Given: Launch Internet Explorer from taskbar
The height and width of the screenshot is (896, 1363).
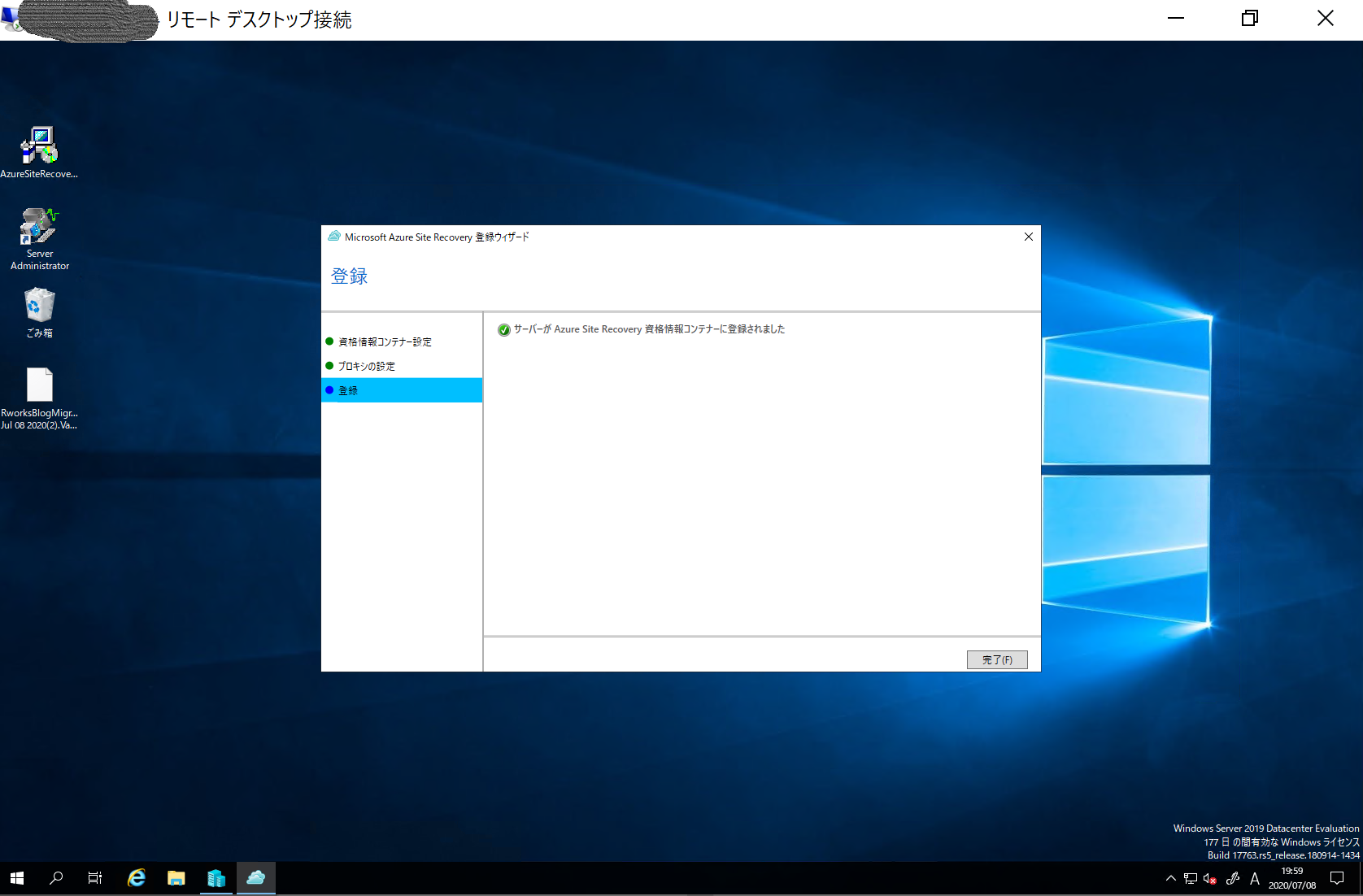Looking at the screenshot, I should [137, 878].
